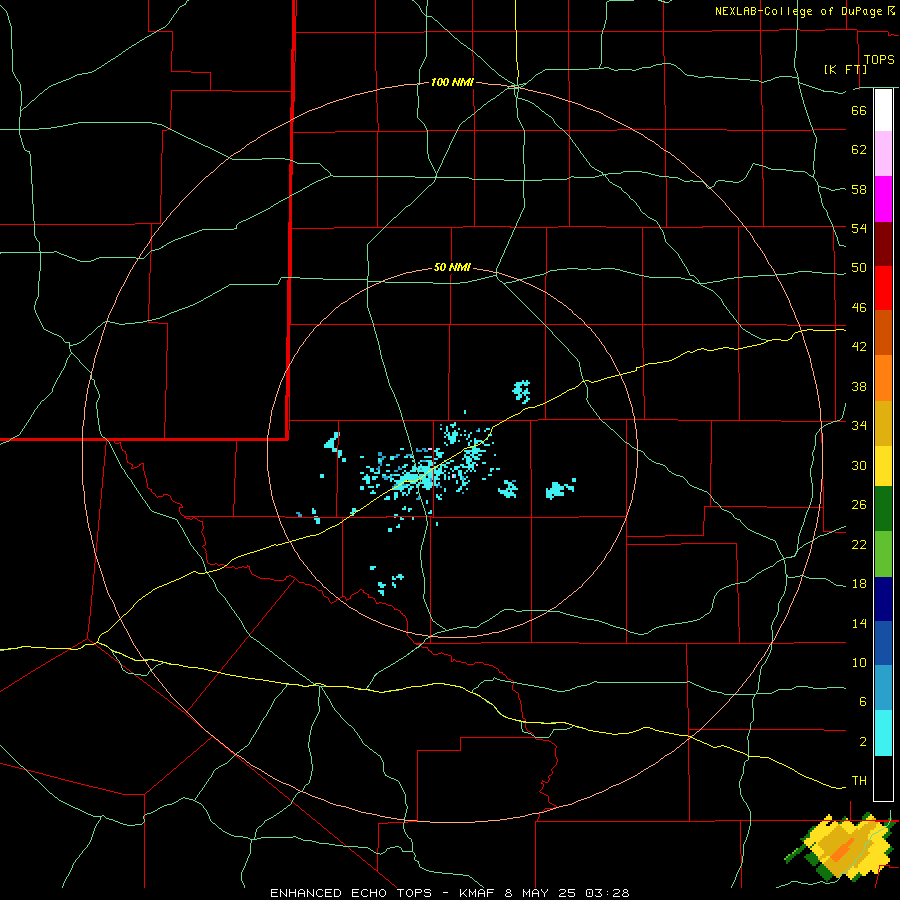Image resolution: width=900 pixels, height=900 pixels.
Task: Select the 100 NMI range ring label
Action: pos(452,82)
